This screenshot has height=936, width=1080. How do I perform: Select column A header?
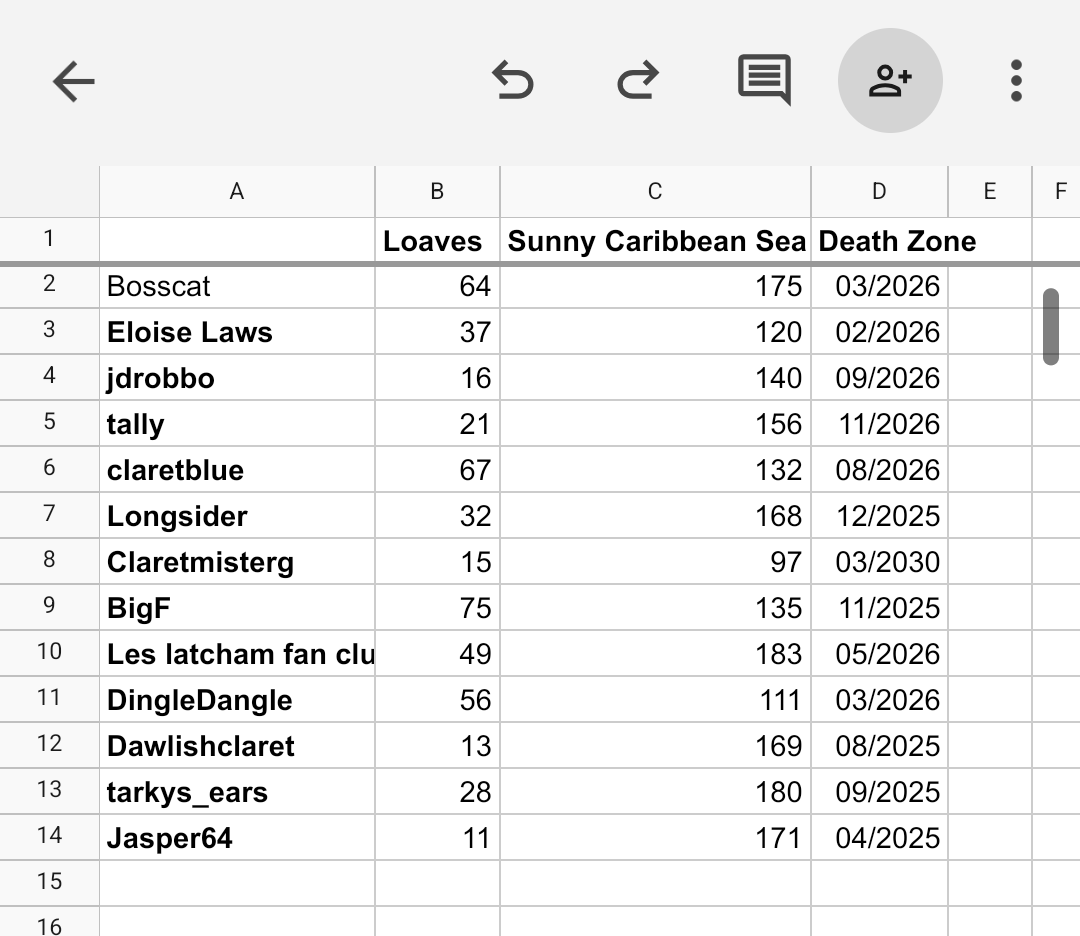(237, 192)
